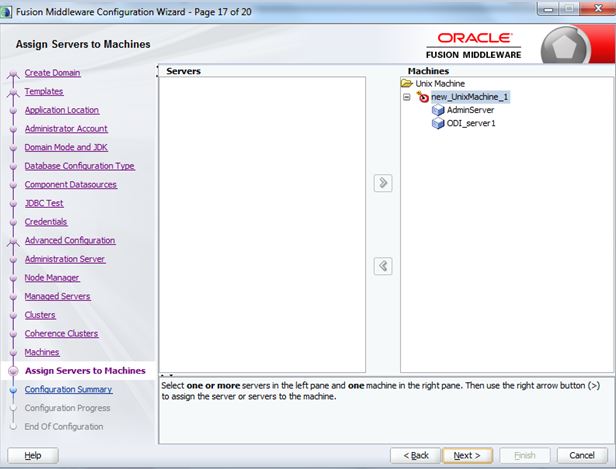Select new_UnixMachine_1 in Machines pane
The image size is (616, 469).
pos(469,97)
